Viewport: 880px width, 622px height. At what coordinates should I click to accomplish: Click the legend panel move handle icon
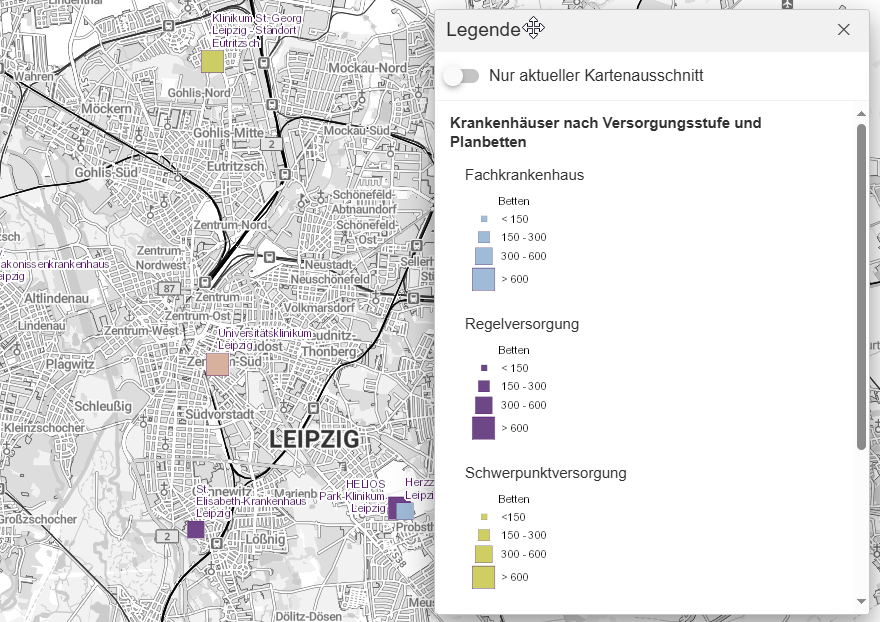(x=532, y=29)
